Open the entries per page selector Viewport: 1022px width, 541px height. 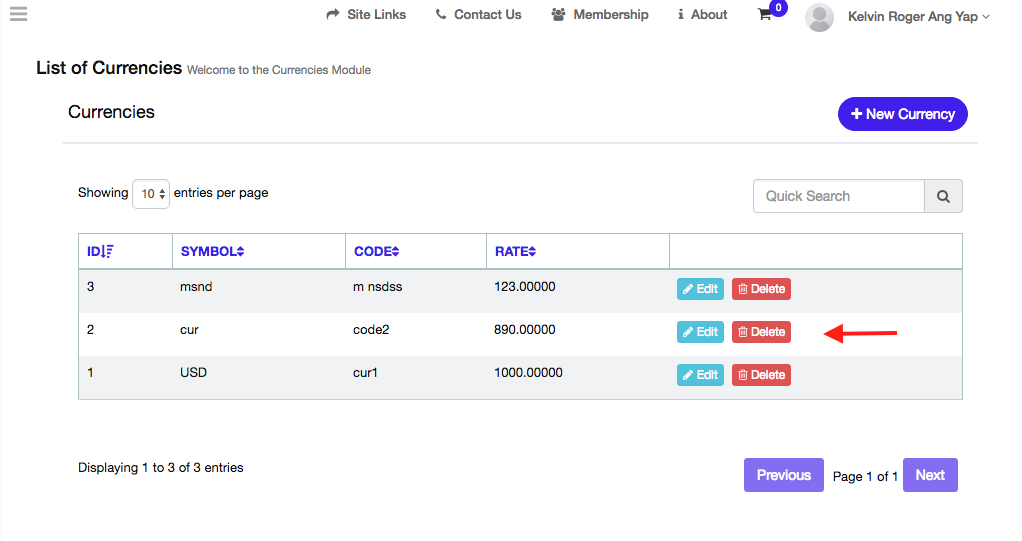pos(151,194)
